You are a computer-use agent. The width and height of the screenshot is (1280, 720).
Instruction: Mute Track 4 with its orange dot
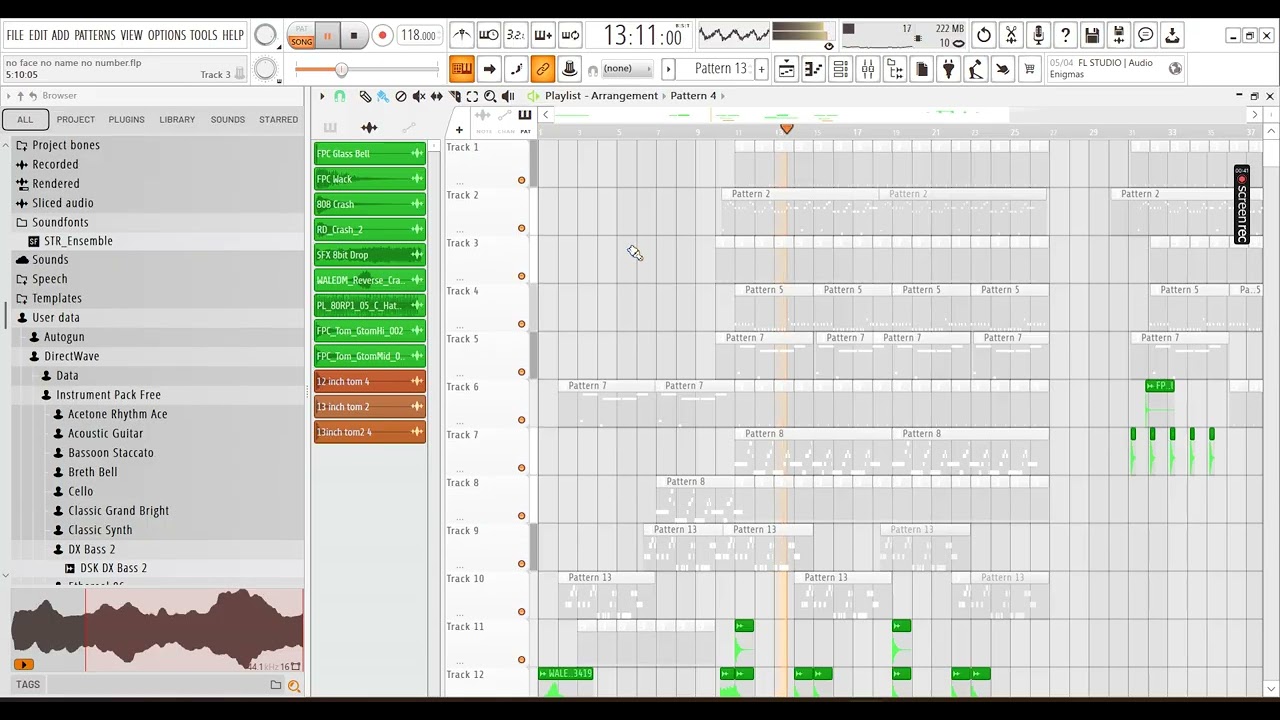point(521,324)
